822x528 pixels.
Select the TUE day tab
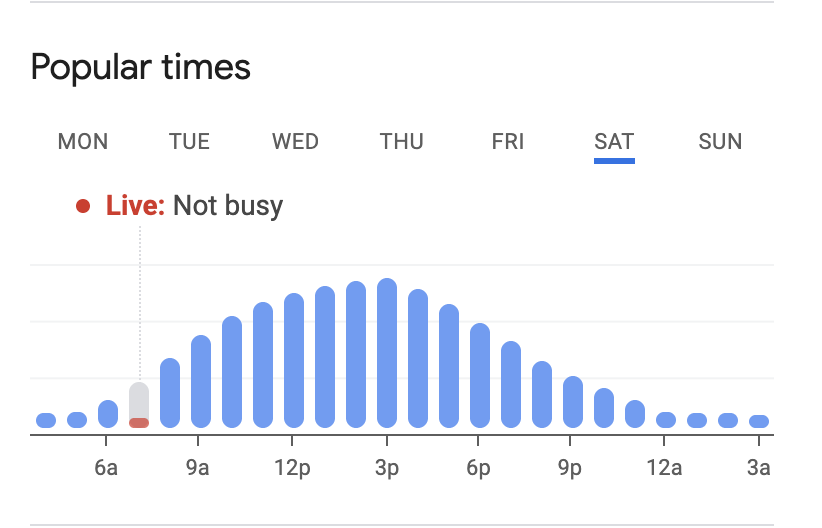pos(189,141)
